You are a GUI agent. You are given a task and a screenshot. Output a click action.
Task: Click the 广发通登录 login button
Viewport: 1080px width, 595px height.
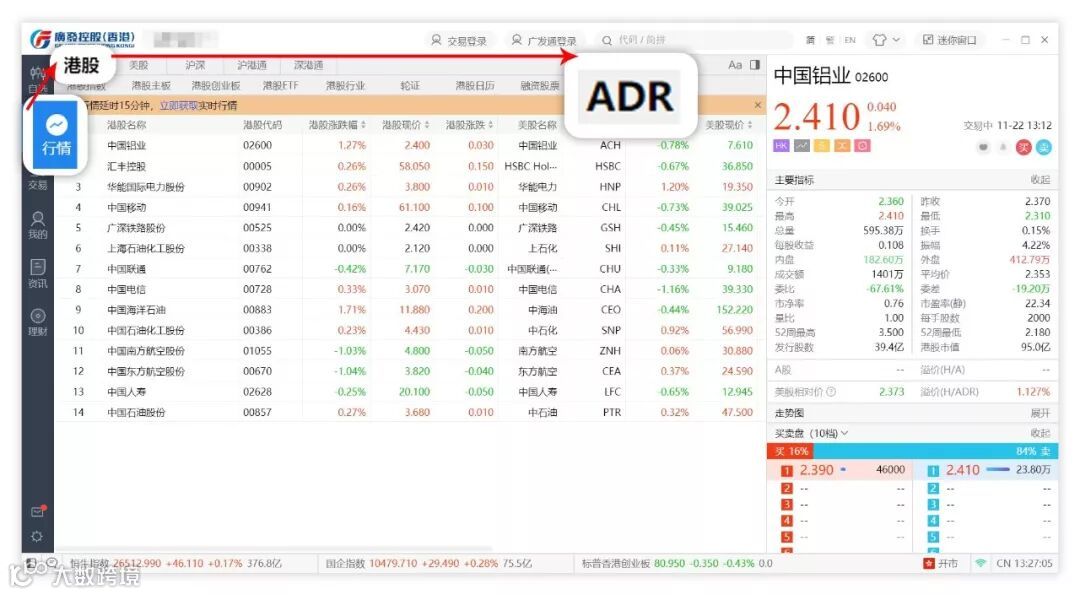[544, 41]
